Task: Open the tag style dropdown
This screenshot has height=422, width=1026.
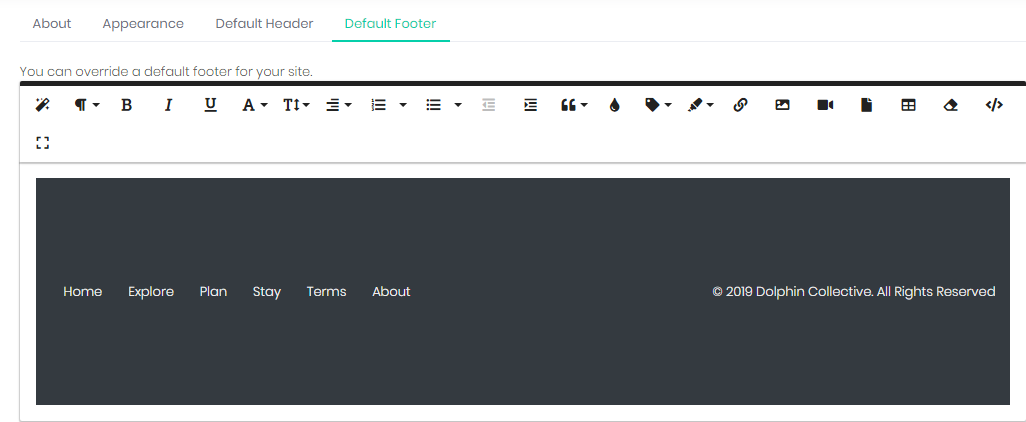Action: pyautogui.click(x=658, y=105)
